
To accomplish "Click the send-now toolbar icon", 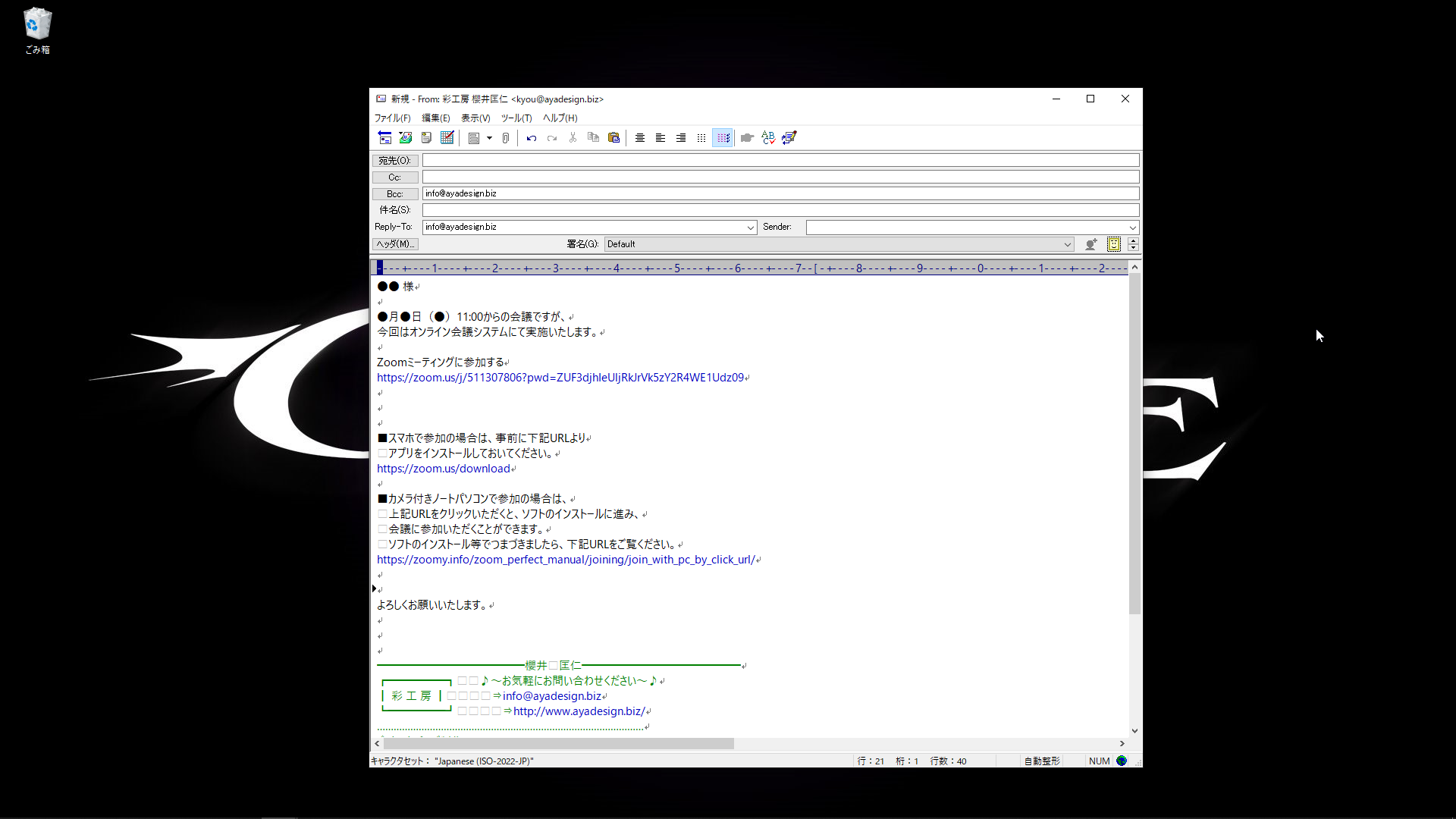I will [385, 138].
